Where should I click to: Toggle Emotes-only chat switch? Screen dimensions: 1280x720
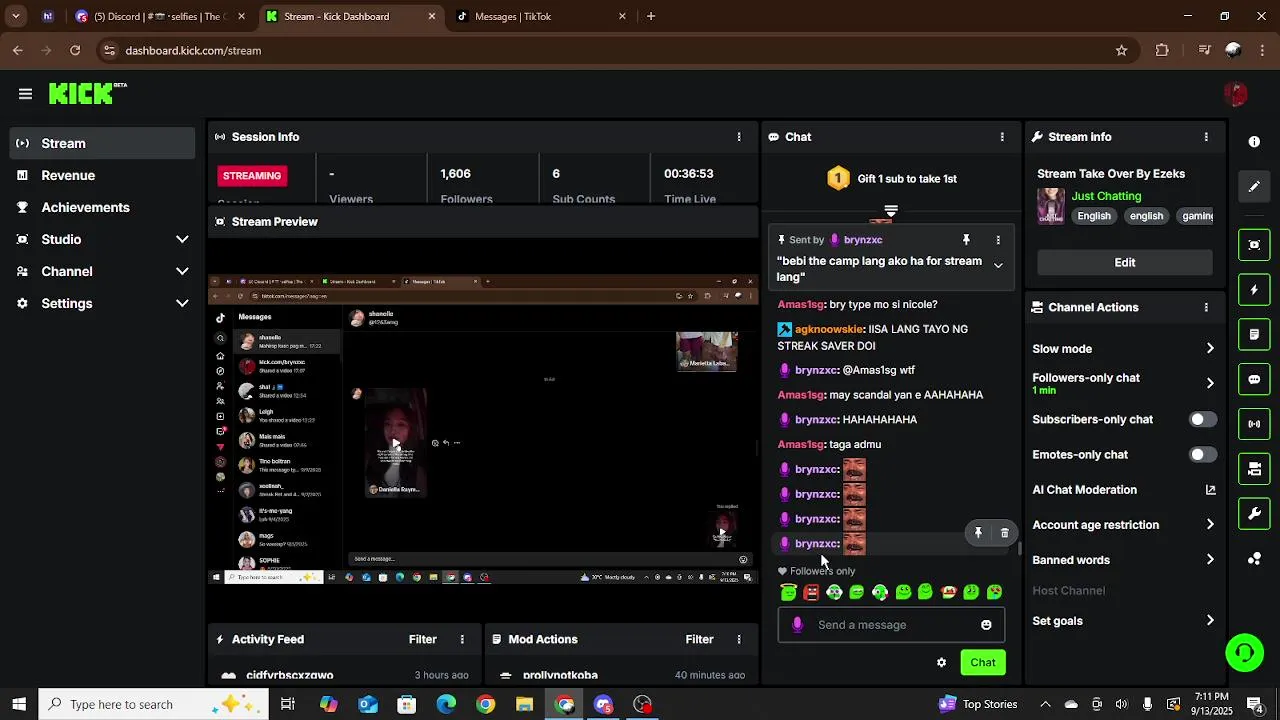(x=1203, y=455)
